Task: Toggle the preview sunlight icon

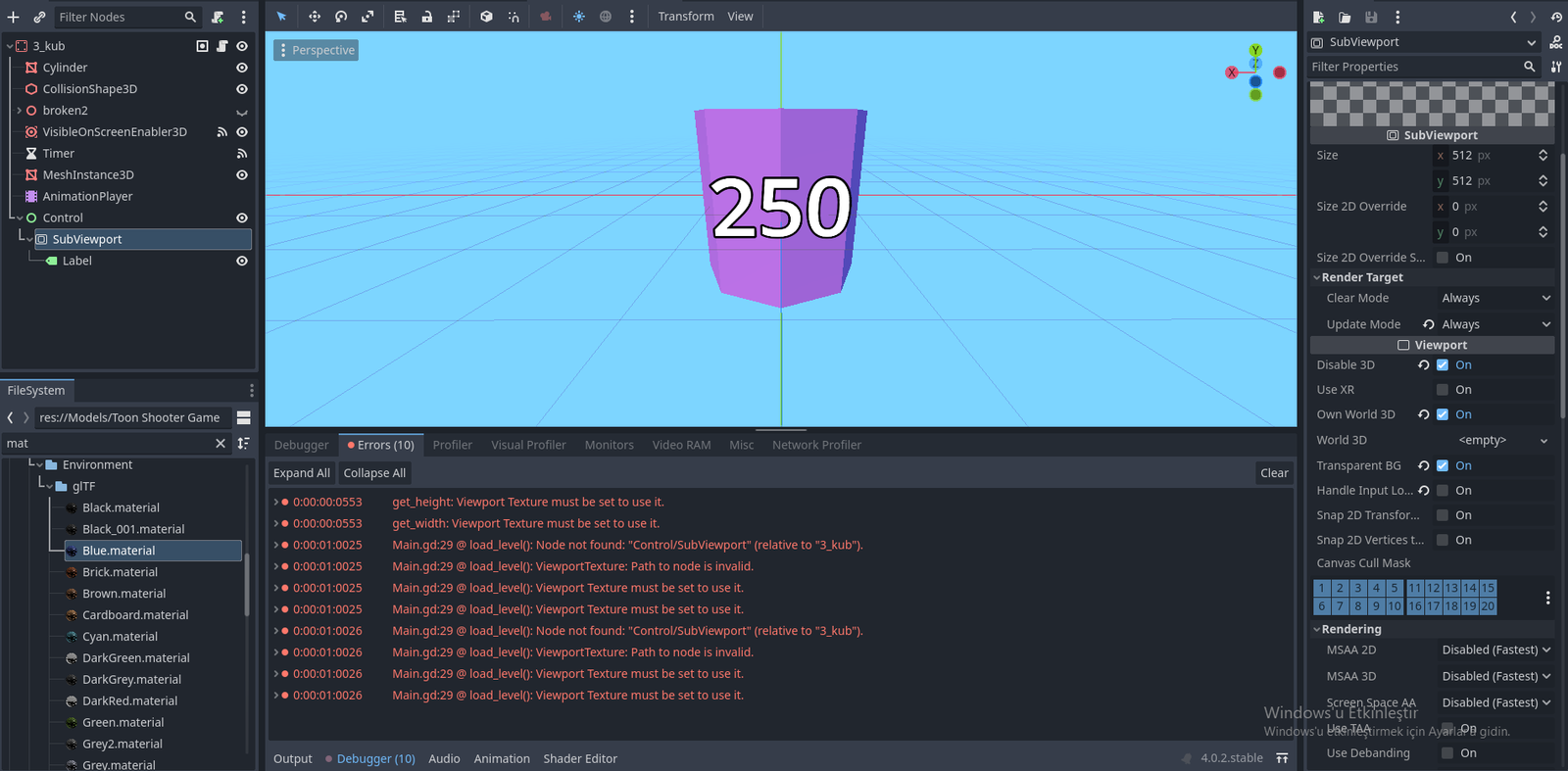Action: (579, 17)
